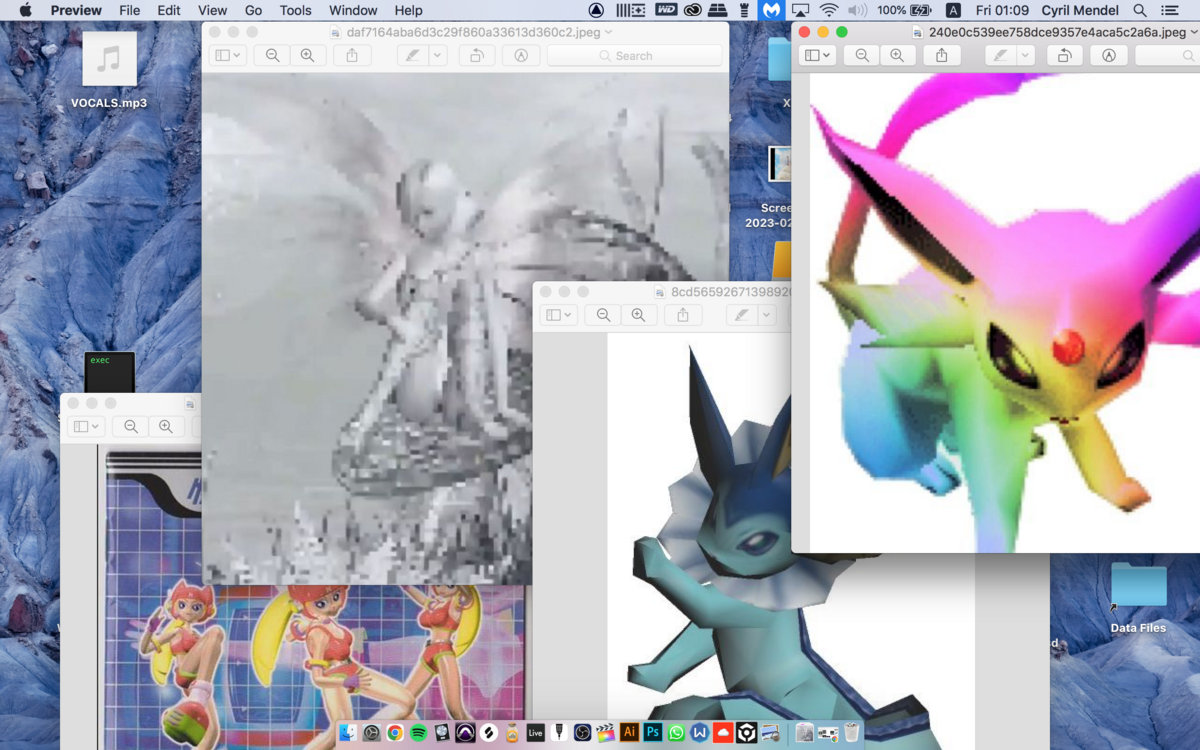1200x750 pixels.
Task: Click the Search field in daf7164 window
Action: [x=634, y=56]
